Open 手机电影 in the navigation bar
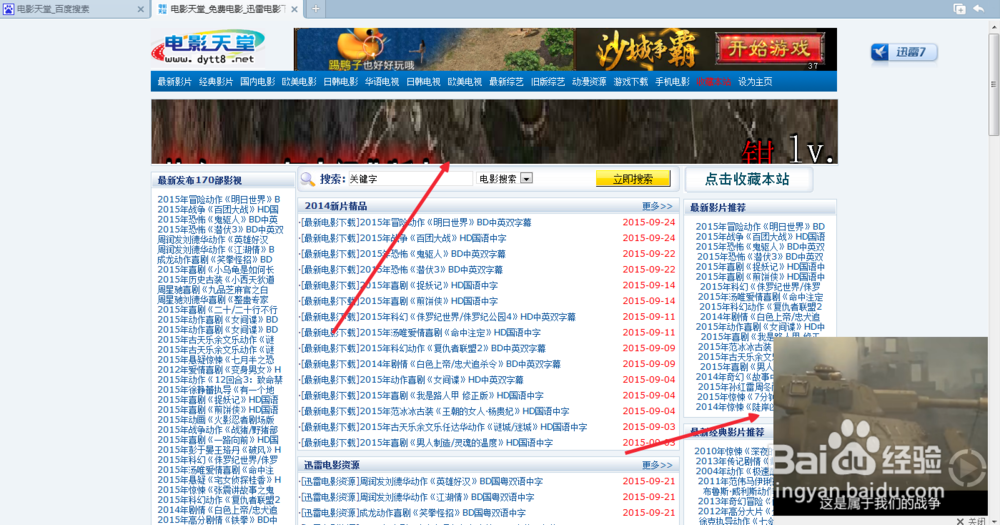This screenshot has height=525, width=1000. (x=672, y=82)
